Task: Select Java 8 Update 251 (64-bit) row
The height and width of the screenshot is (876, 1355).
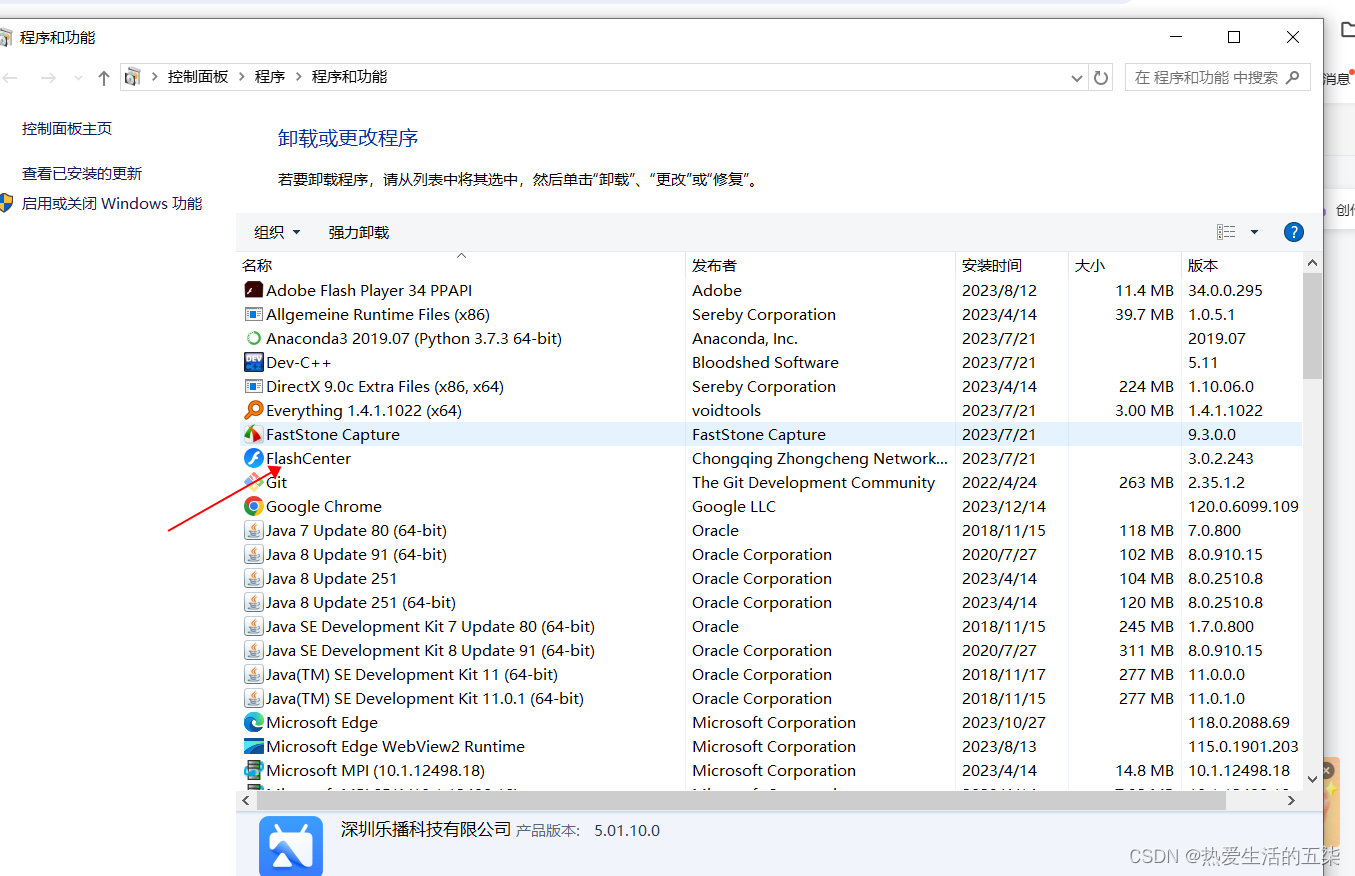Action: [x=770, y=602]
